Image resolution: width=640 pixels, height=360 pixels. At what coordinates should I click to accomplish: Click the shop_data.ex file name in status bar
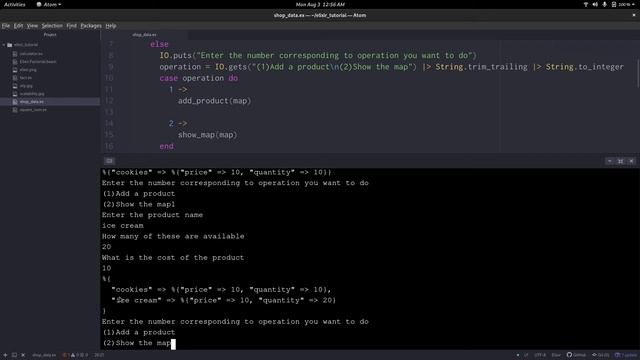click(x=44, y=355)
